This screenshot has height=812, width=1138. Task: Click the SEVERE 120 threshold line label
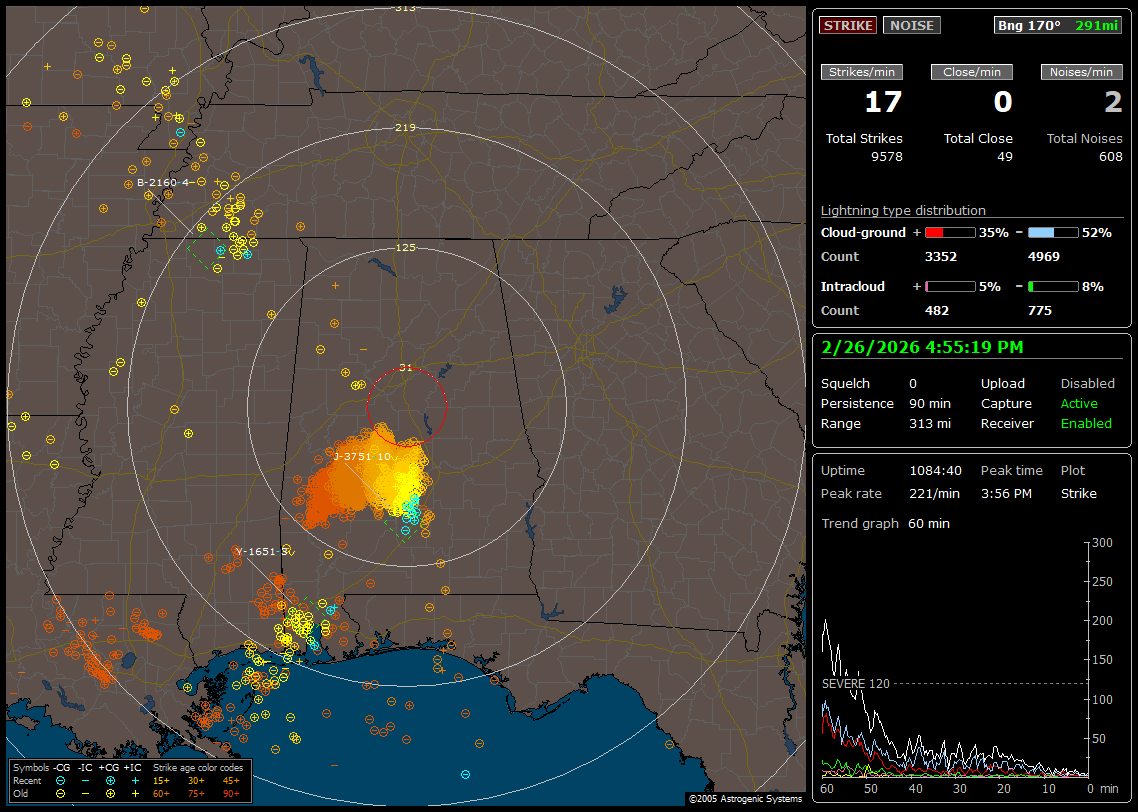(x=856, y=683)
